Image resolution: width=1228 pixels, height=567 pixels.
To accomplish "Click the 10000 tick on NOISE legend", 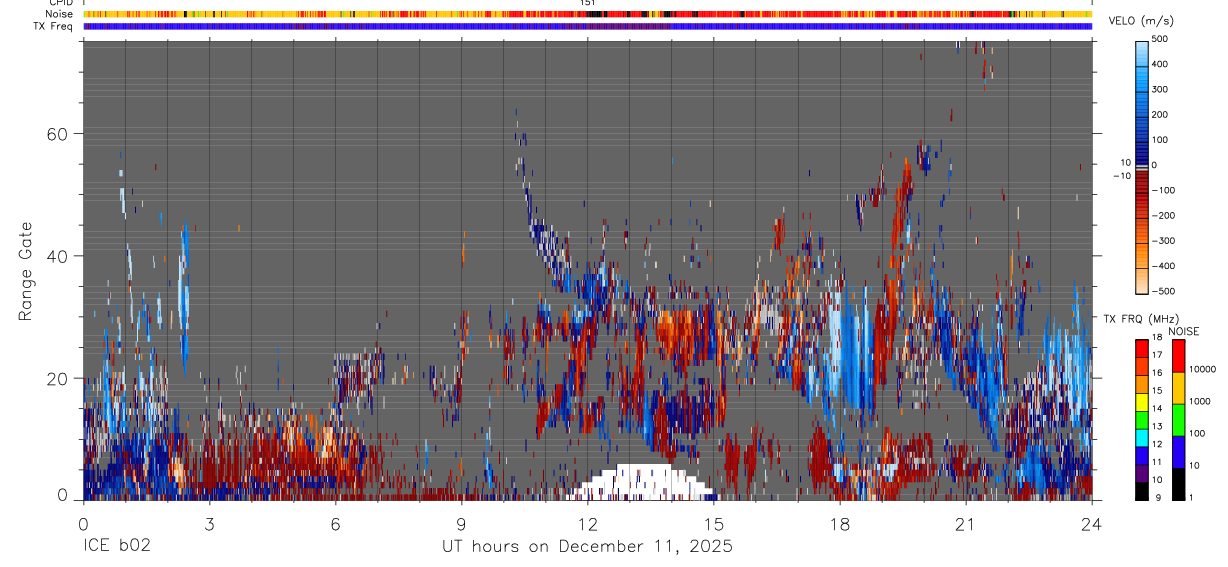I will [x=1202, y=369].
